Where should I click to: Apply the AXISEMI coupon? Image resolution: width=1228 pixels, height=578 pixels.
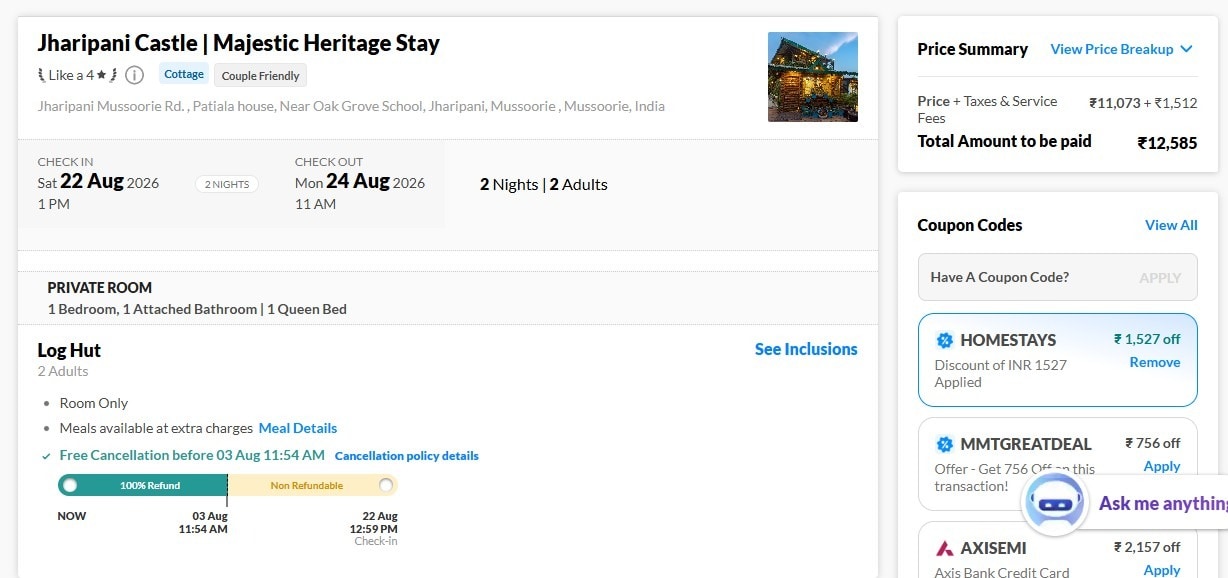[x=1162, y=570]
